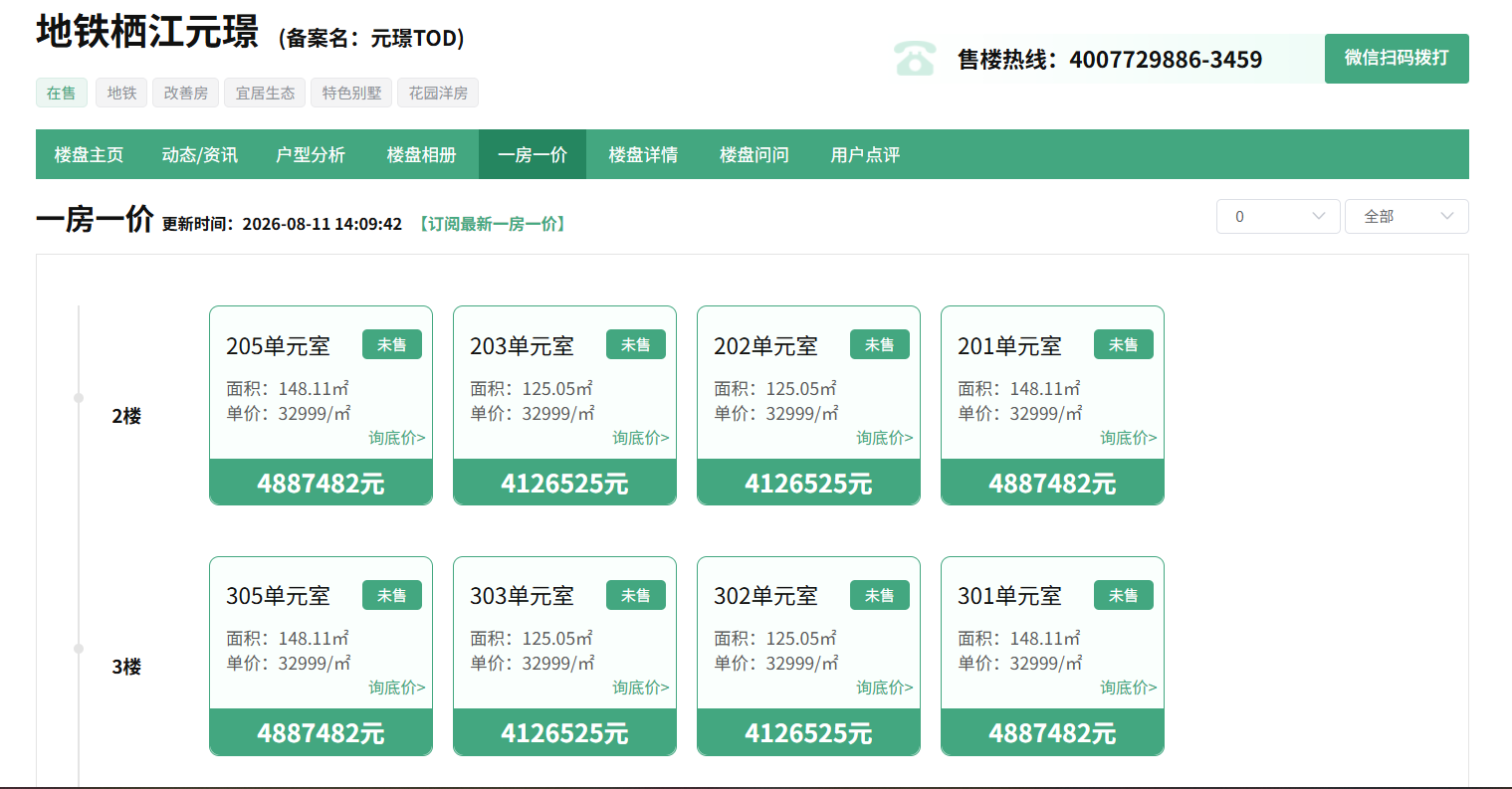Screen dimensions: 1512x789
Task: Go to 楼盘相册 tab
Action: coord(421,154)
